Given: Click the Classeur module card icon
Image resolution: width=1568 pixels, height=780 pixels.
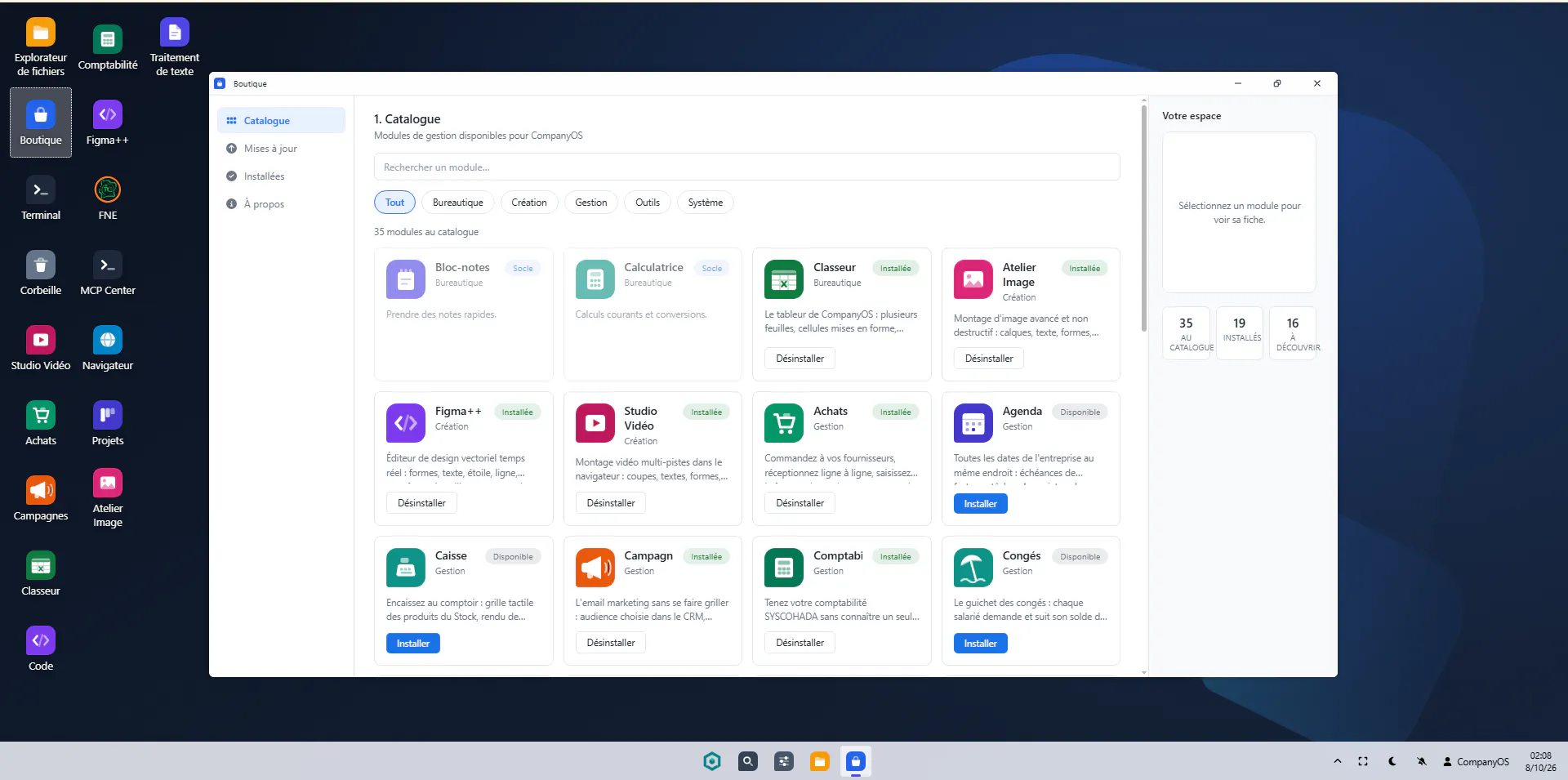Looking at the screenshot, I should (784, 279).
